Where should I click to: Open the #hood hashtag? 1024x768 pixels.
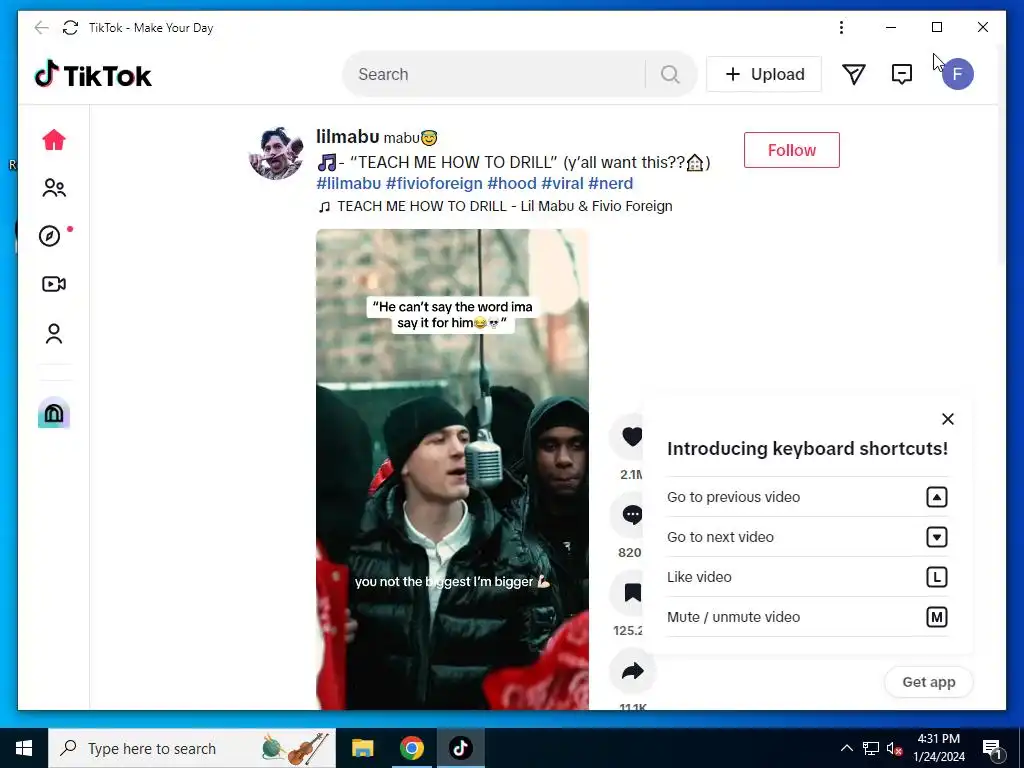pos(511,184)
